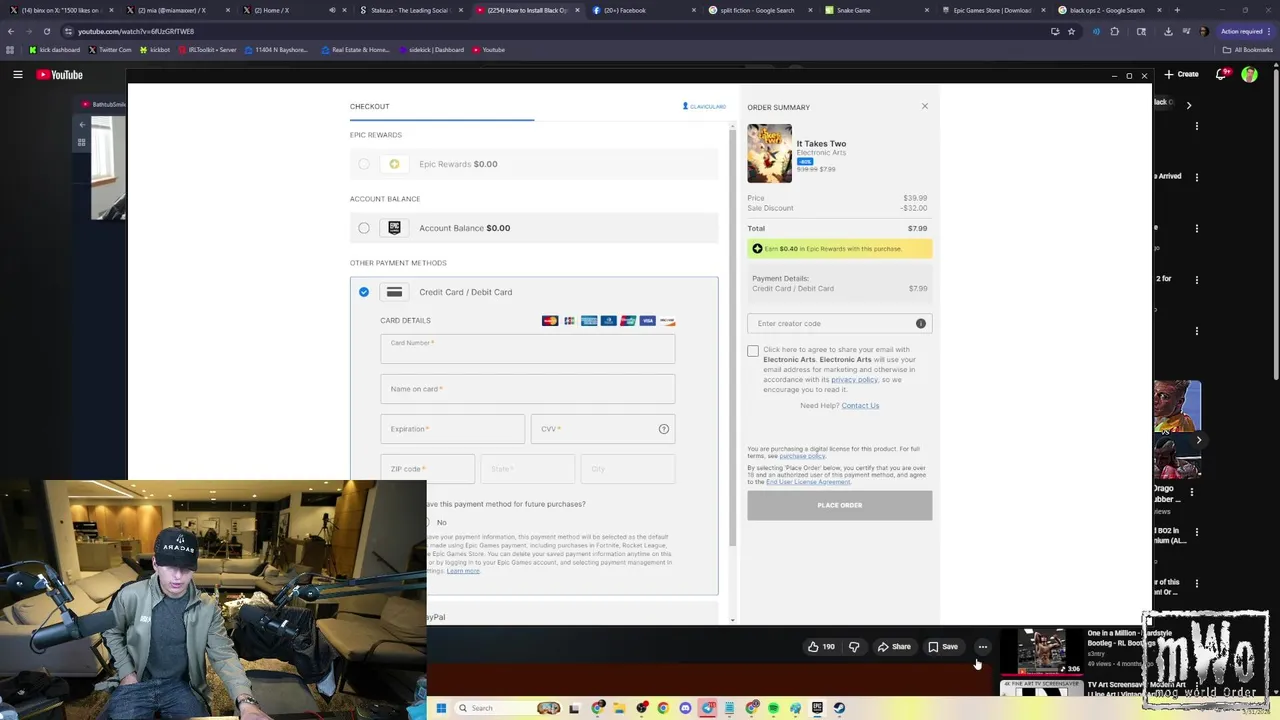This screenshot has height=720, width=1280.
Task: Show the creator code info icon
Action: [x=921, y=323]
